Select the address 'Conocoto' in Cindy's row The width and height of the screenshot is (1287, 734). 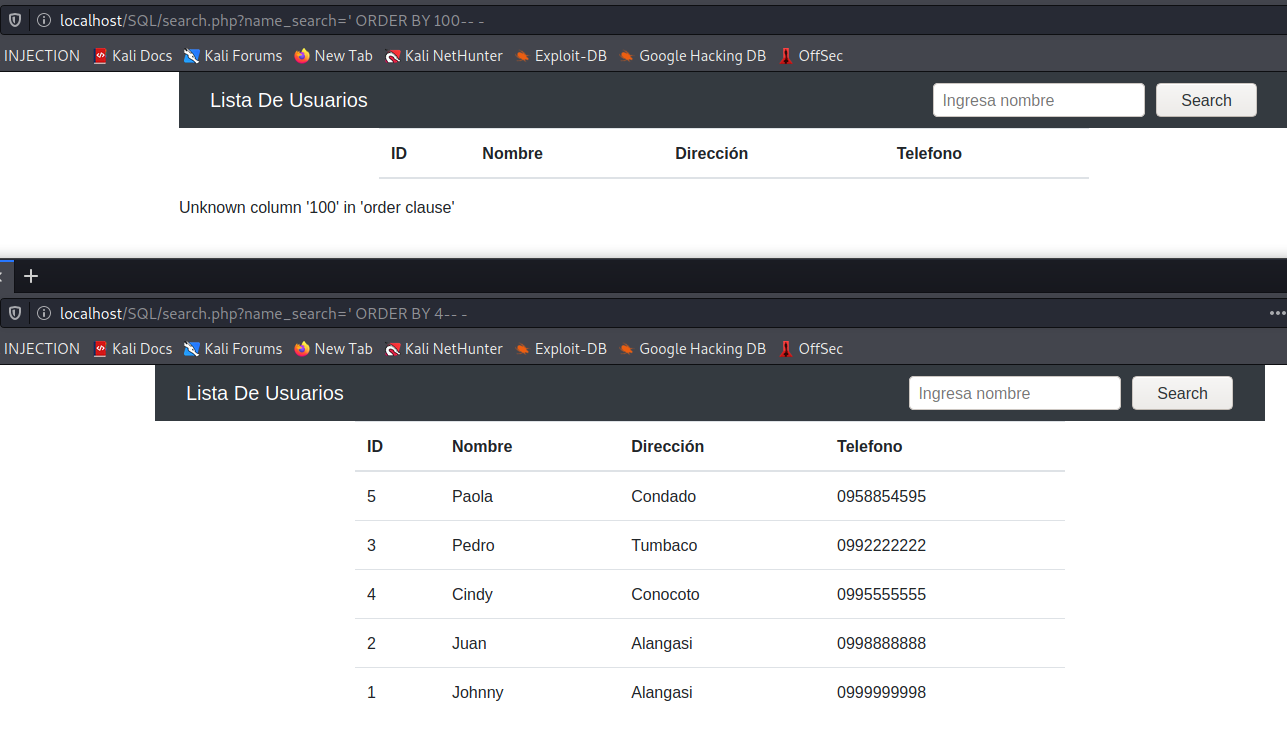(x=665, y=594)
